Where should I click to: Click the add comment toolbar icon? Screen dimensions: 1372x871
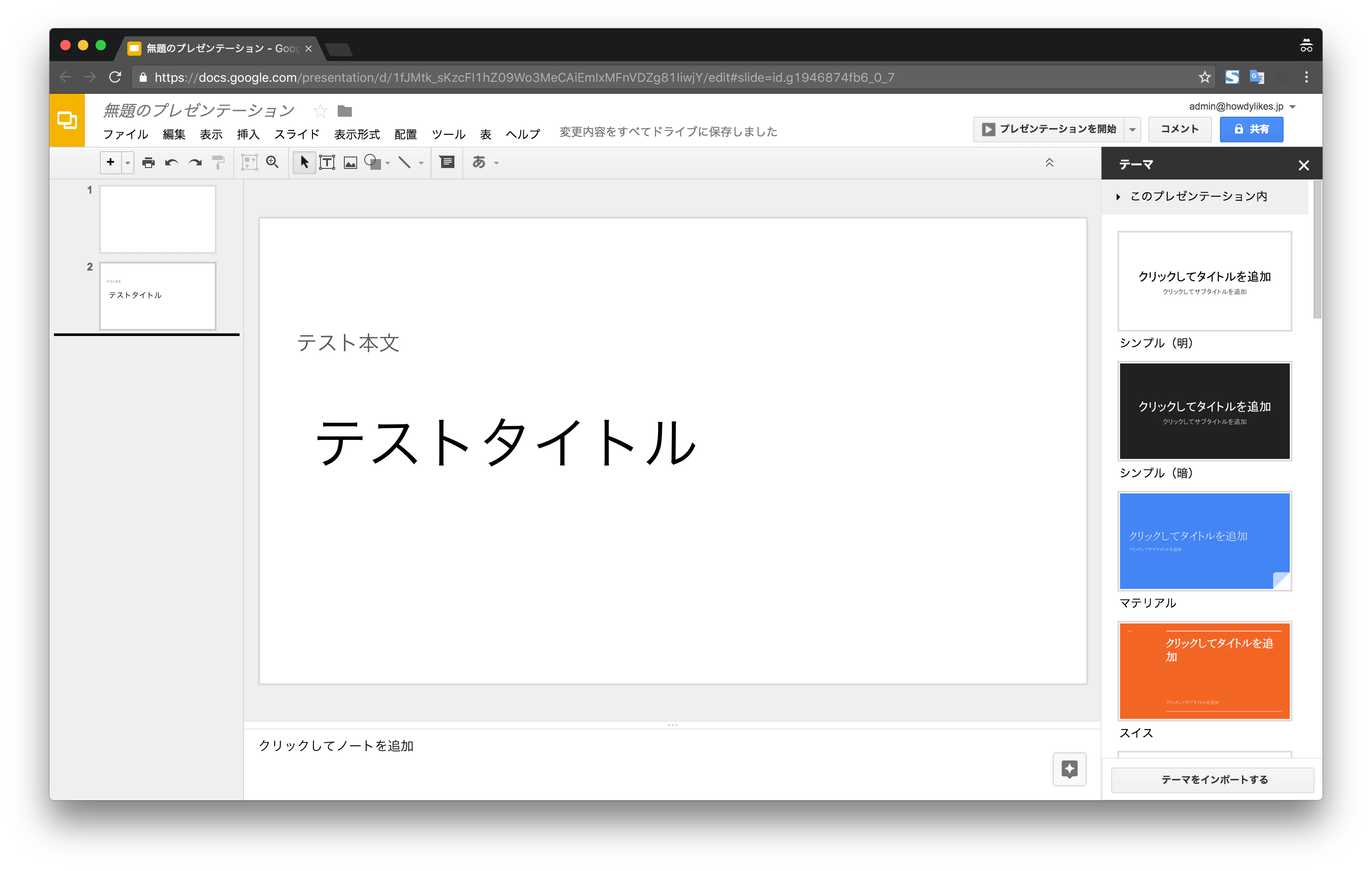pos(447,163)
